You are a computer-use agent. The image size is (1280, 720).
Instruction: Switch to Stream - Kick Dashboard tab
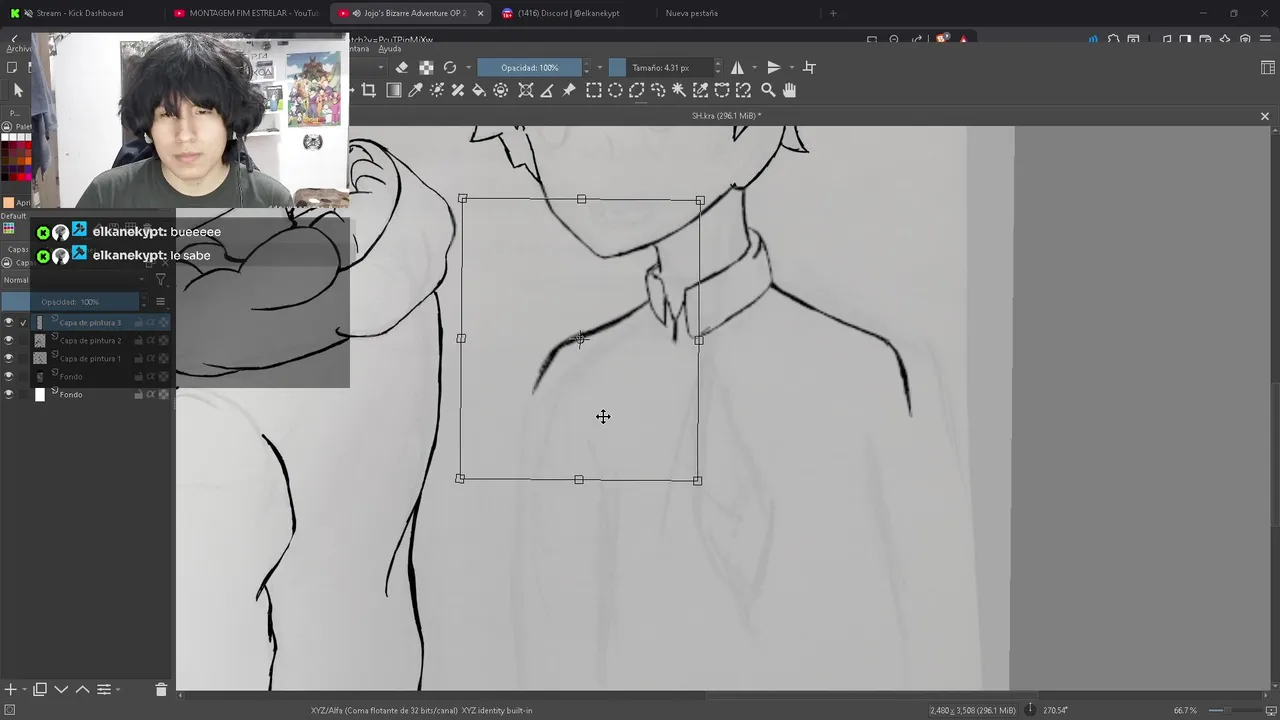[80, 13]
